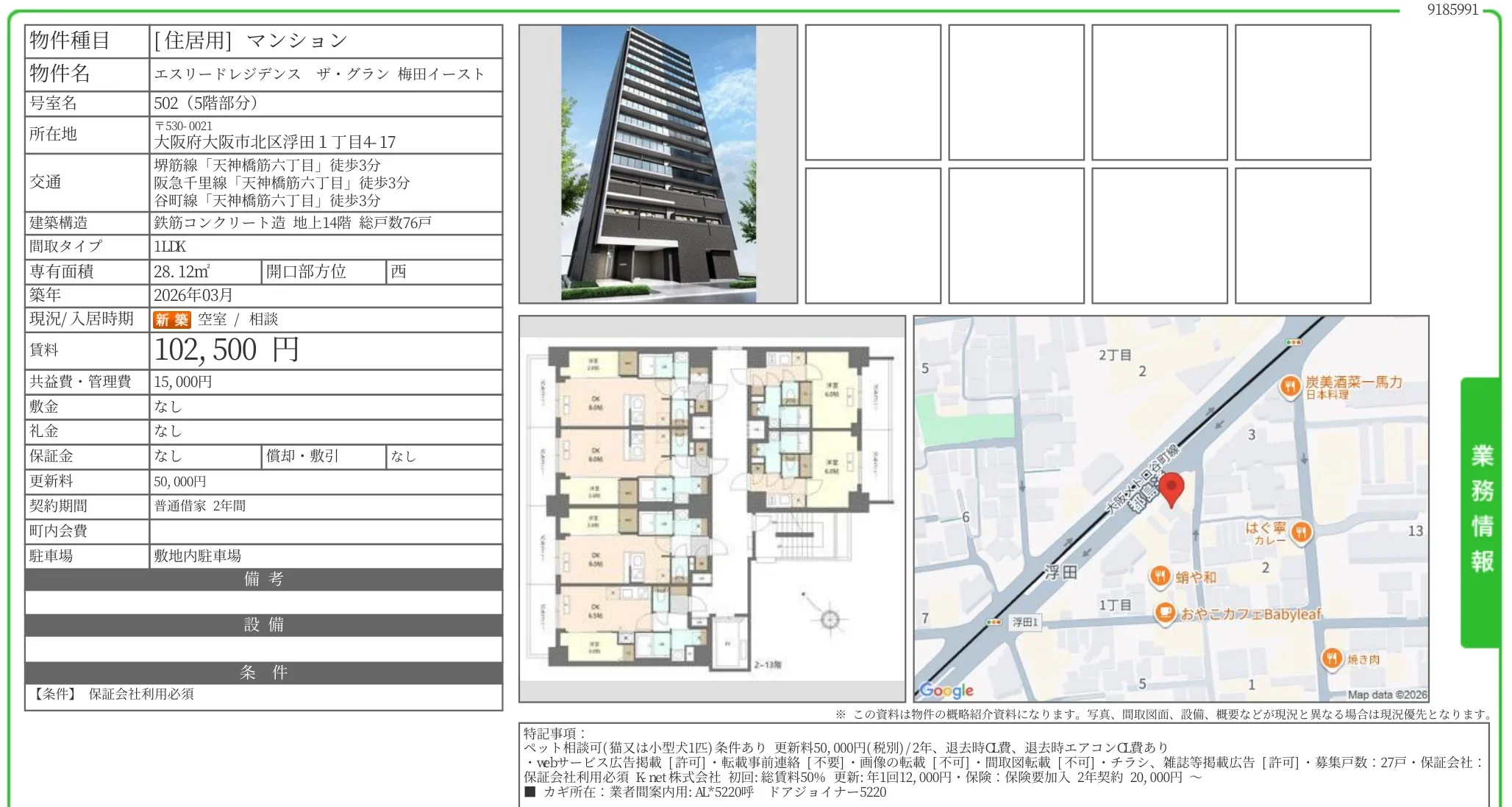Screen dimensions: 1512x807
Task: Open the 業務情報 green side tab
Action: [1481, 510]
